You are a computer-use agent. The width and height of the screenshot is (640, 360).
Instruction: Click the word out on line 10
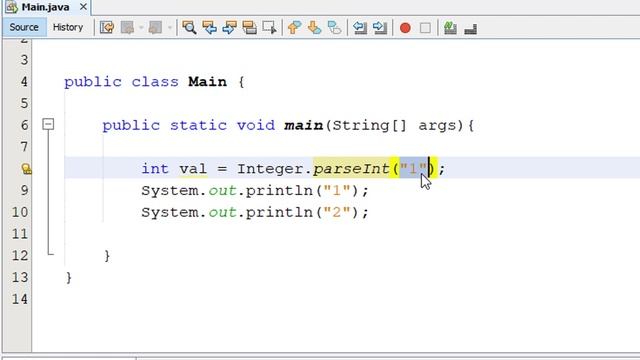pyautogui.click(x=222, y=212)
